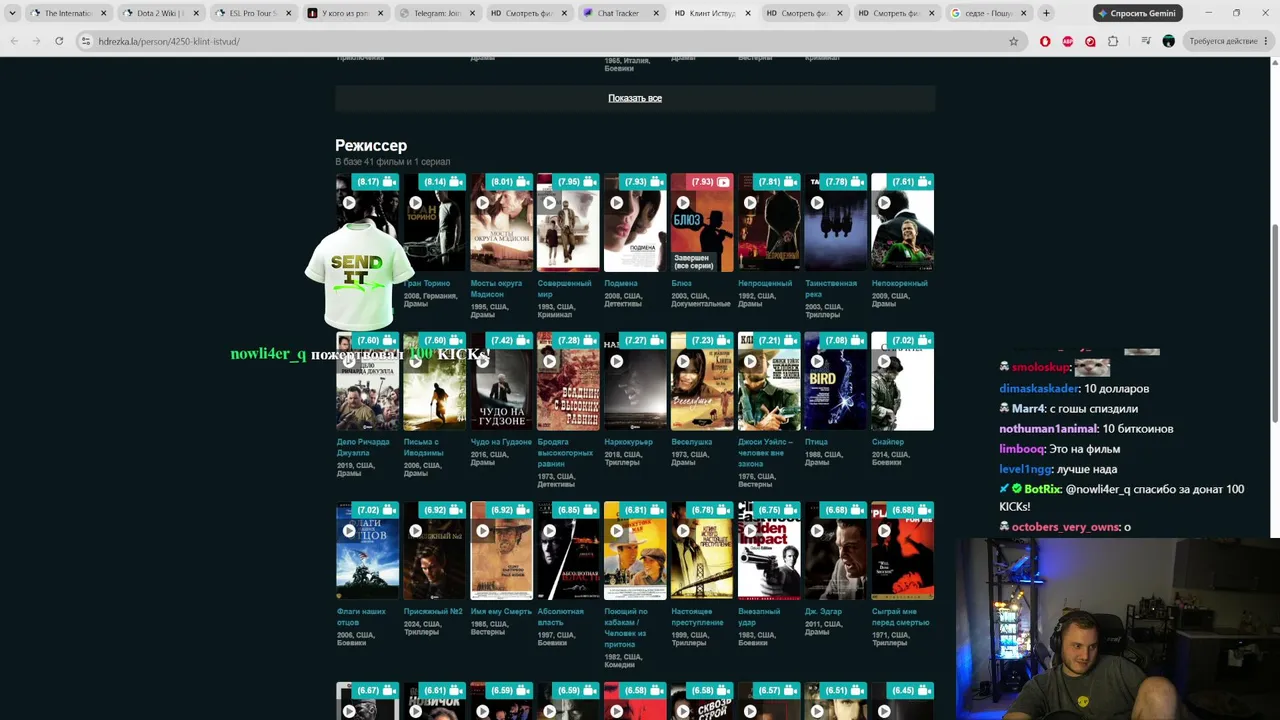Click the play icon on the Подмена poster
The image size is (1280, 720).
[x=617, y=203]
